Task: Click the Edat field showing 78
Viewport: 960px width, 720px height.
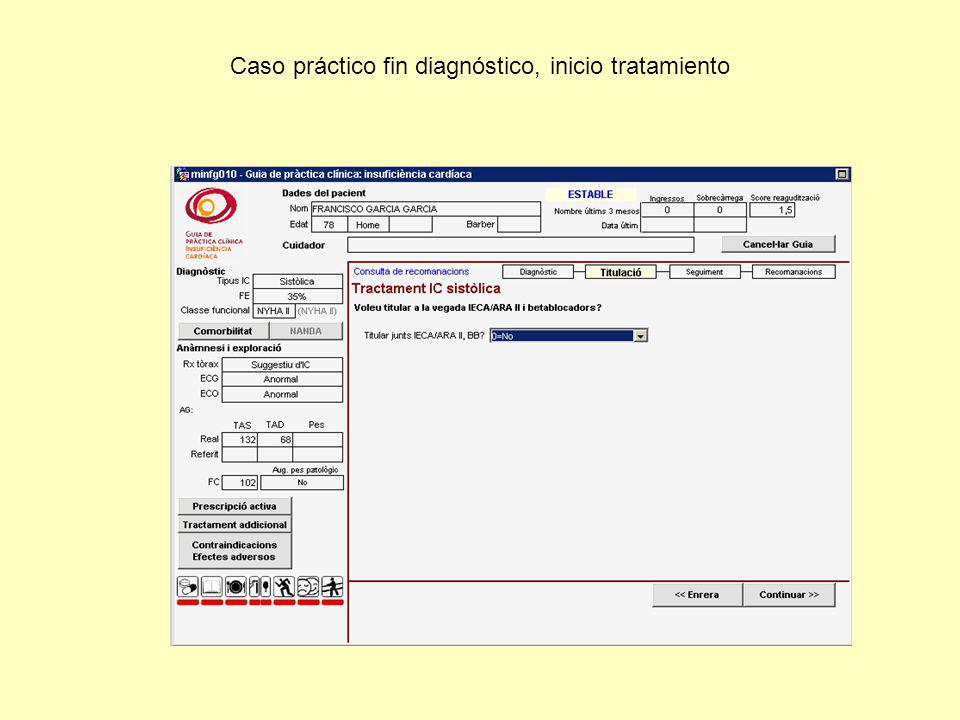Action: pyautogui.click(x=329, y=225)
